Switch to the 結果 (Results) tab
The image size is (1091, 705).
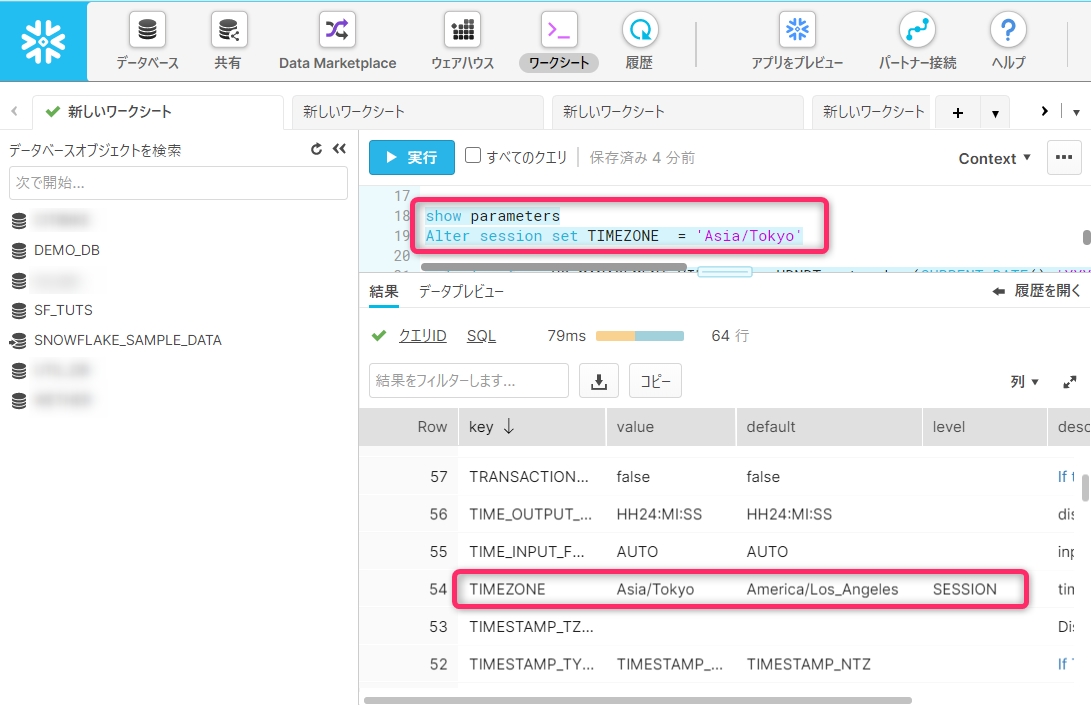(x=383, y=292)
